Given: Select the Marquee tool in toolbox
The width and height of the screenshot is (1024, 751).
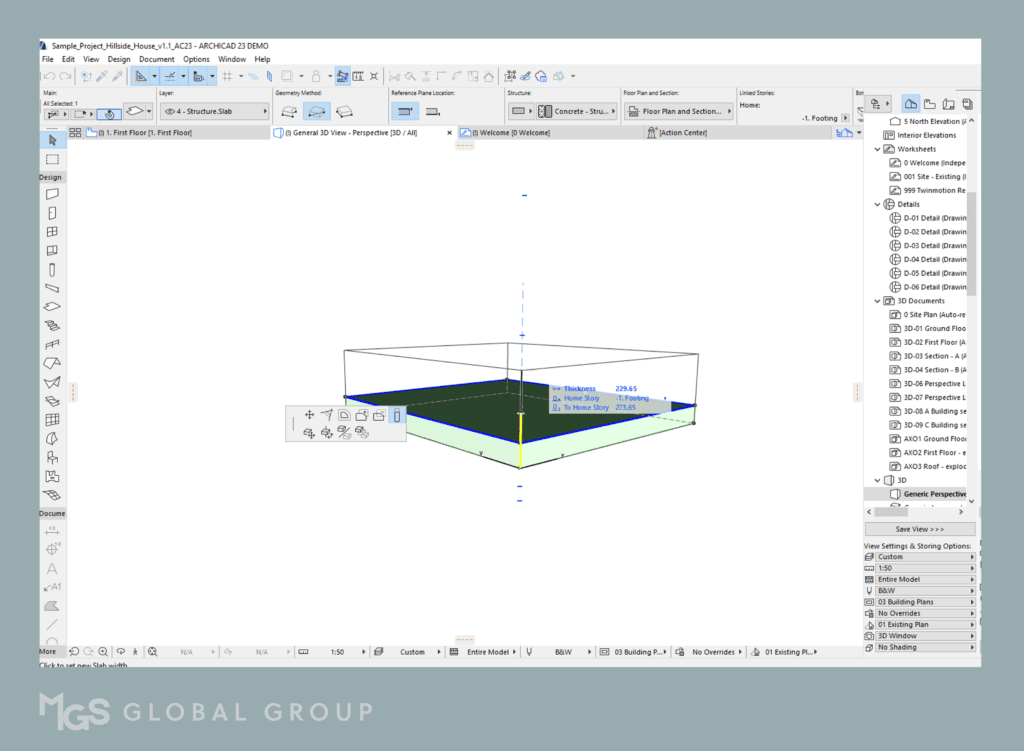Looking at the screenshot, I should click(52, 159).
